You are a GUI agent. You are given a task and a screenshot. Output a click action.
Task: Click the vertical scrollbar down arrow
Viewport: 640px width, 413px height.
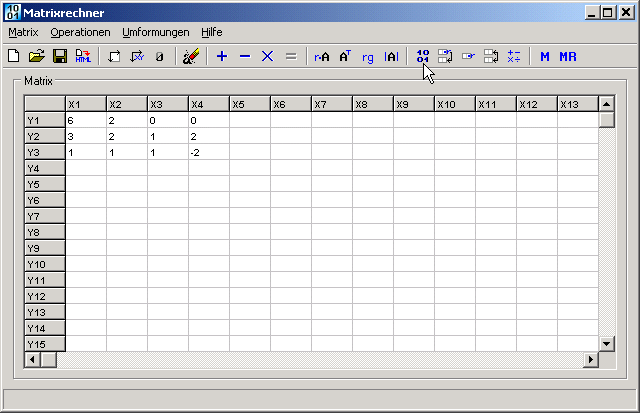pos(607,344)
